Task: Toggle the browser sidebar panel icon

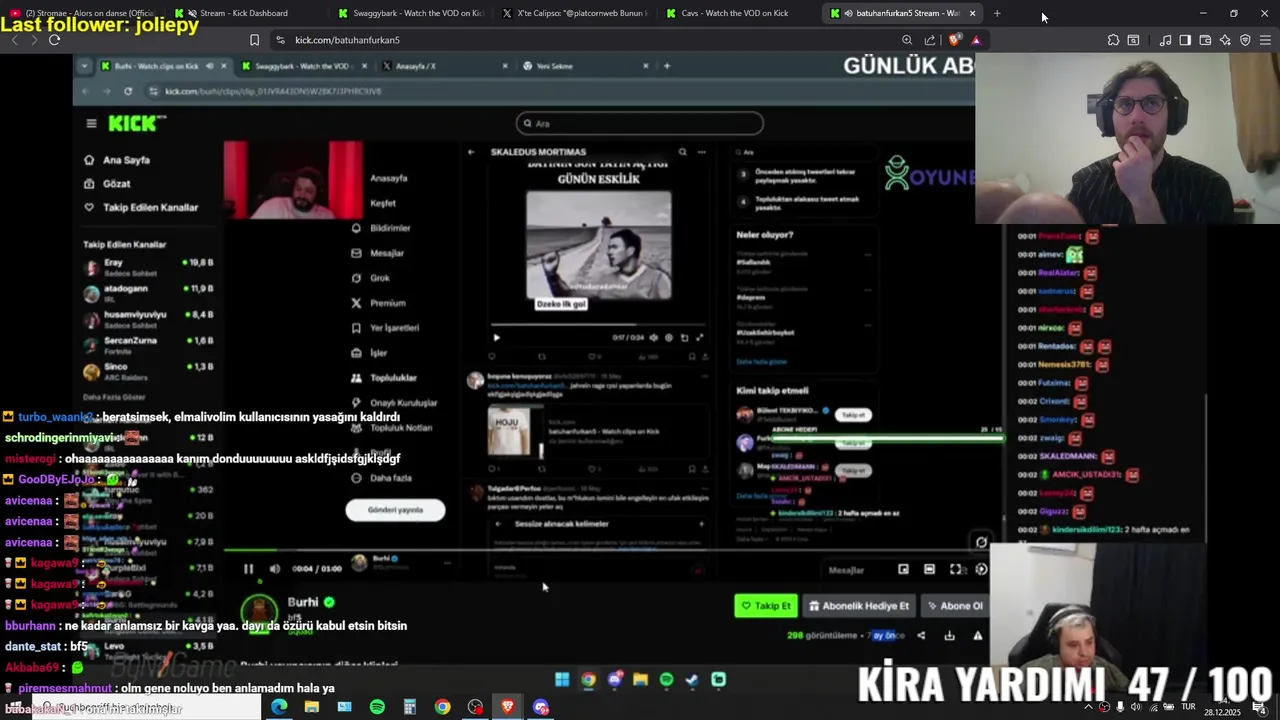Action: (x=1185, y=40)
